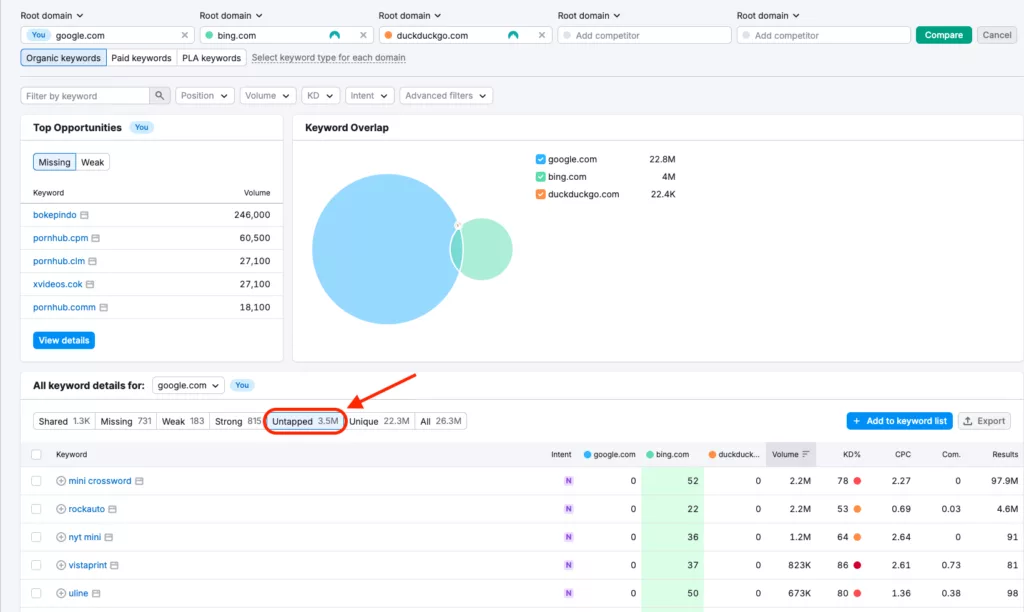Open SERP icon after rockauto keyword
The height and width of the screenshot is (612, 1024).
pyautogui.click(x=112, y=509)
